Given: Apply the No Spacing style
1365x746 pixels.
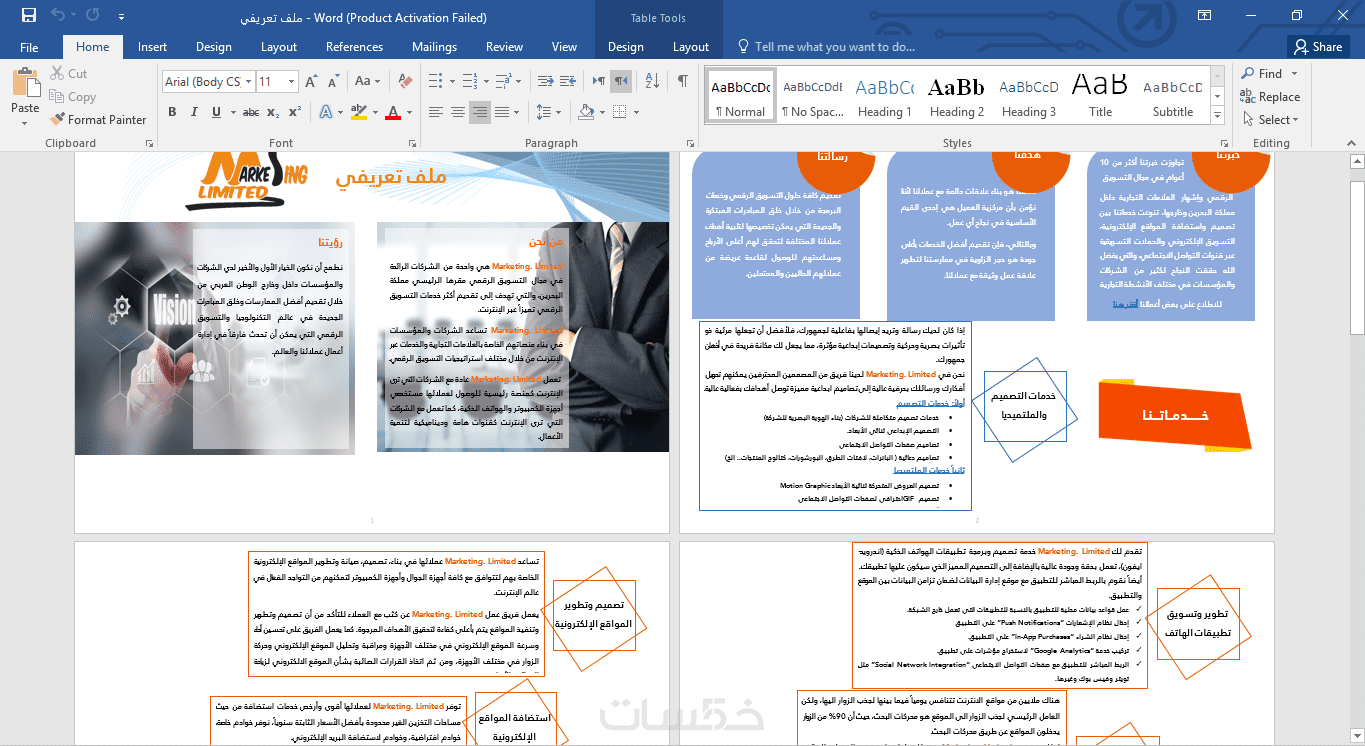Looking at the screenshot, I should click(x=812, y=97).
